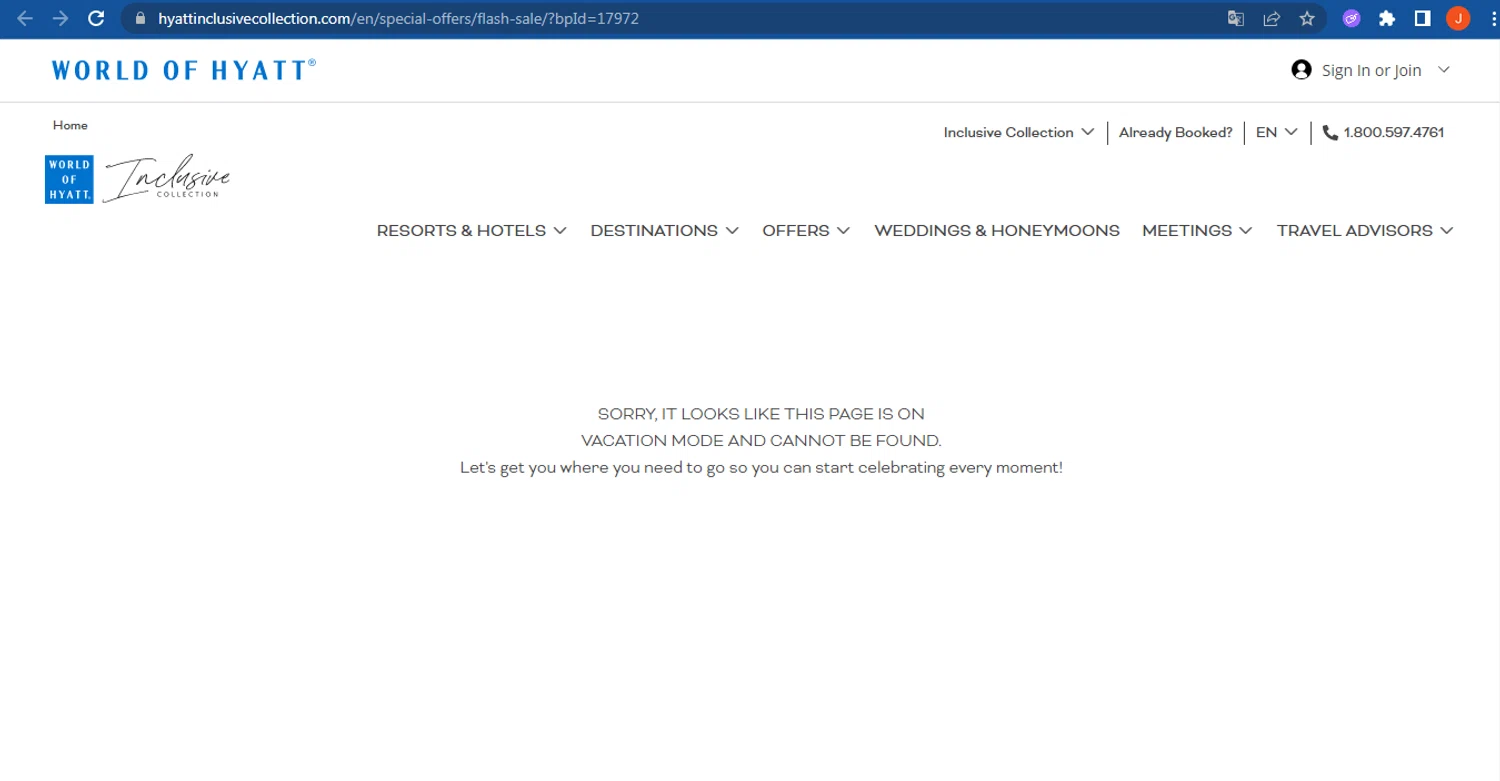Follow the Home breadcrumb link
Viewport: 1500px width, 781px height.
click(70, 125)
